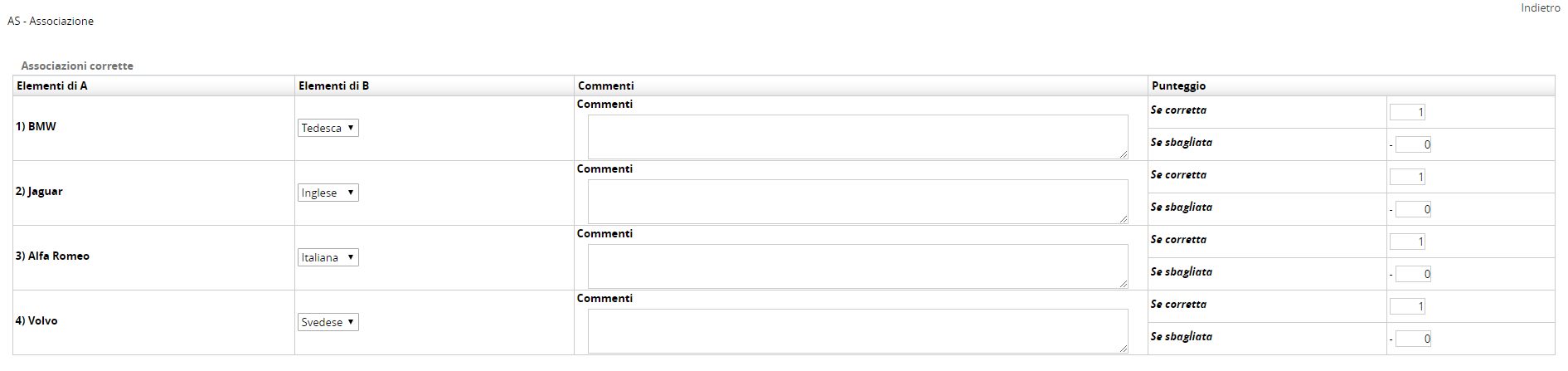Open the Inglese dropdown for Jaguar
1568x371 pixels.
[328, 193]
